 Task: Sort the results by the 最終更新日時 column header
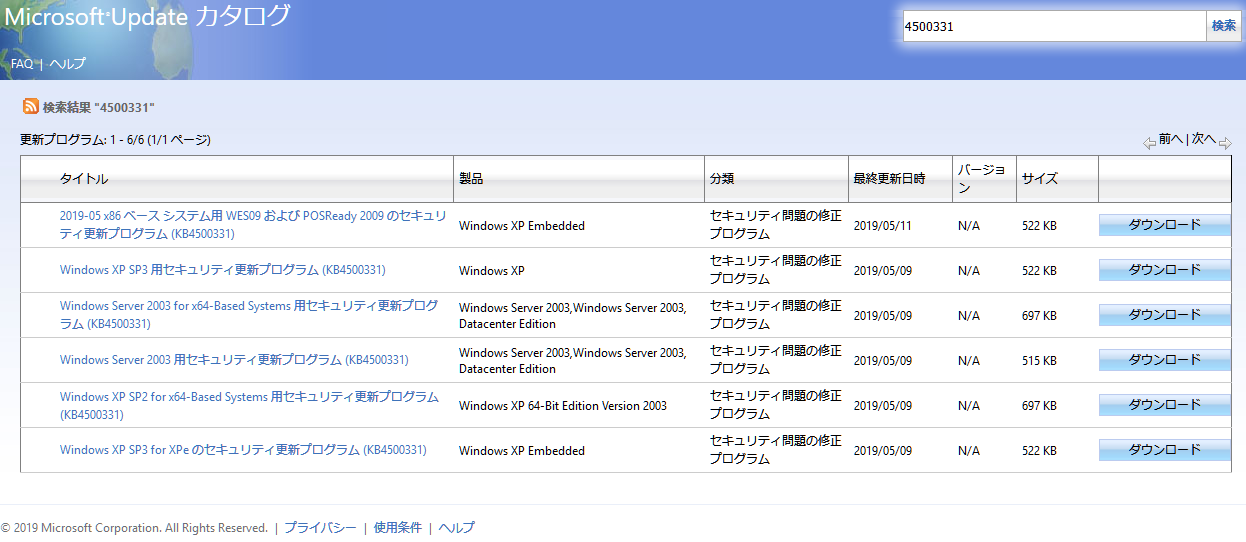(x=889, y=179)
